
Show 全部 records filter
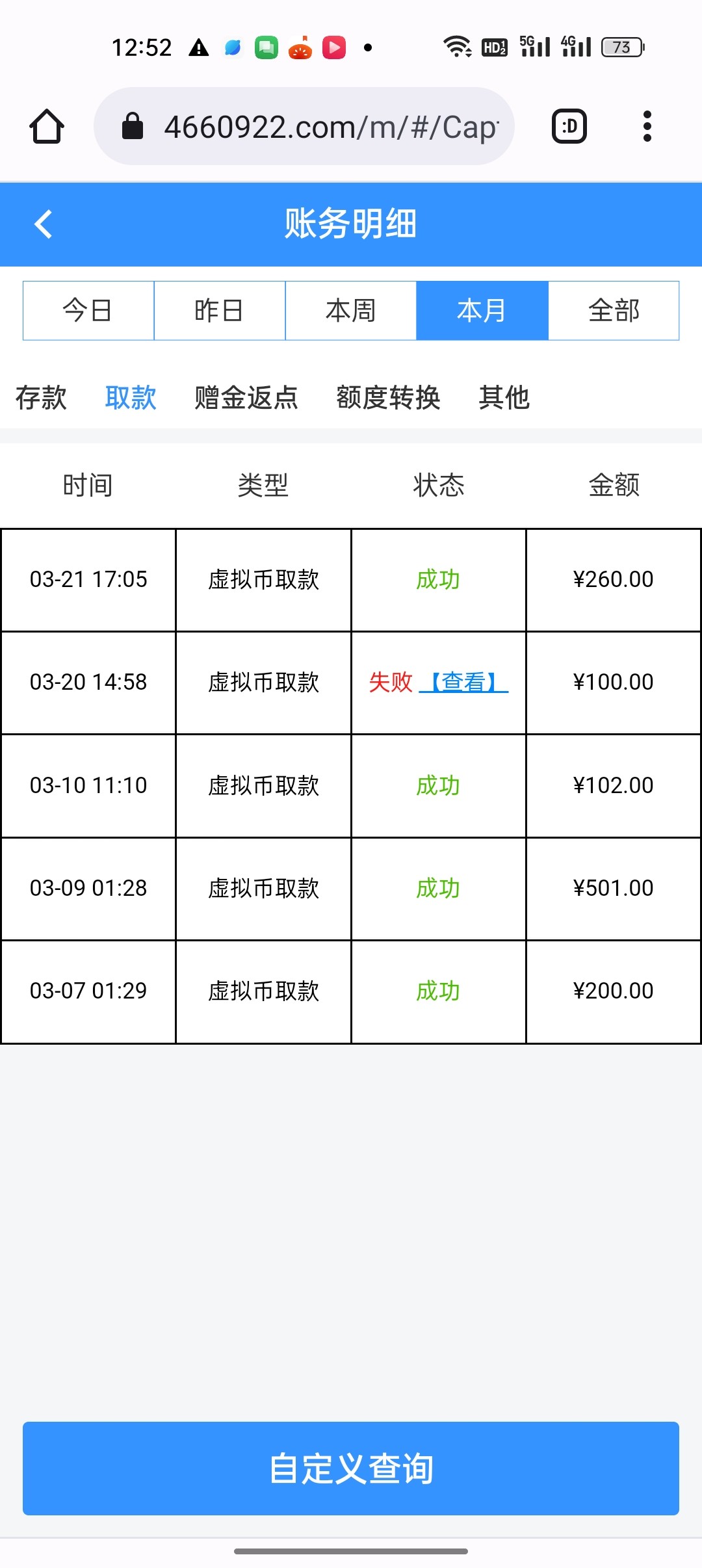(x=614, y=311)
